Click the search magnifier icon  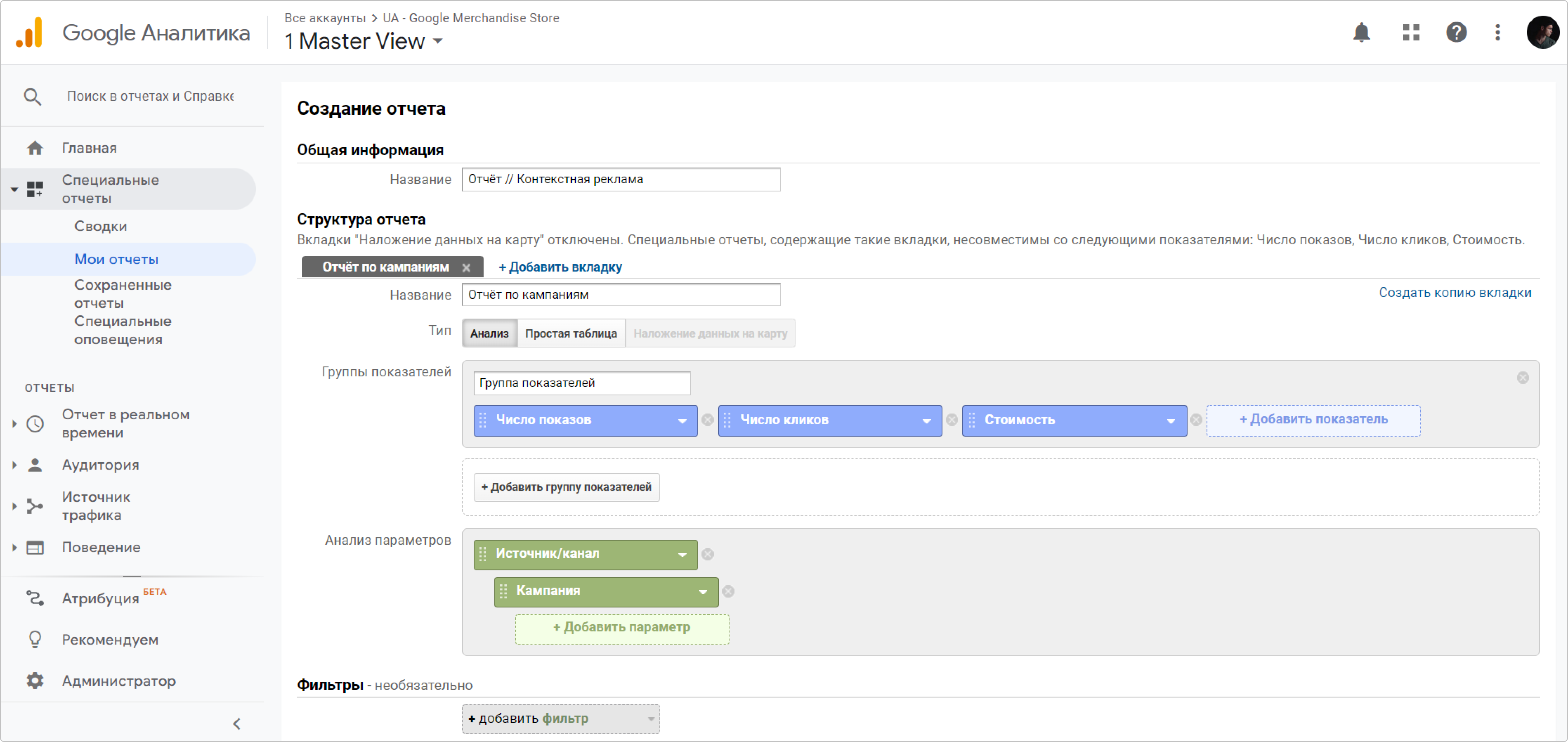point(32,97)
